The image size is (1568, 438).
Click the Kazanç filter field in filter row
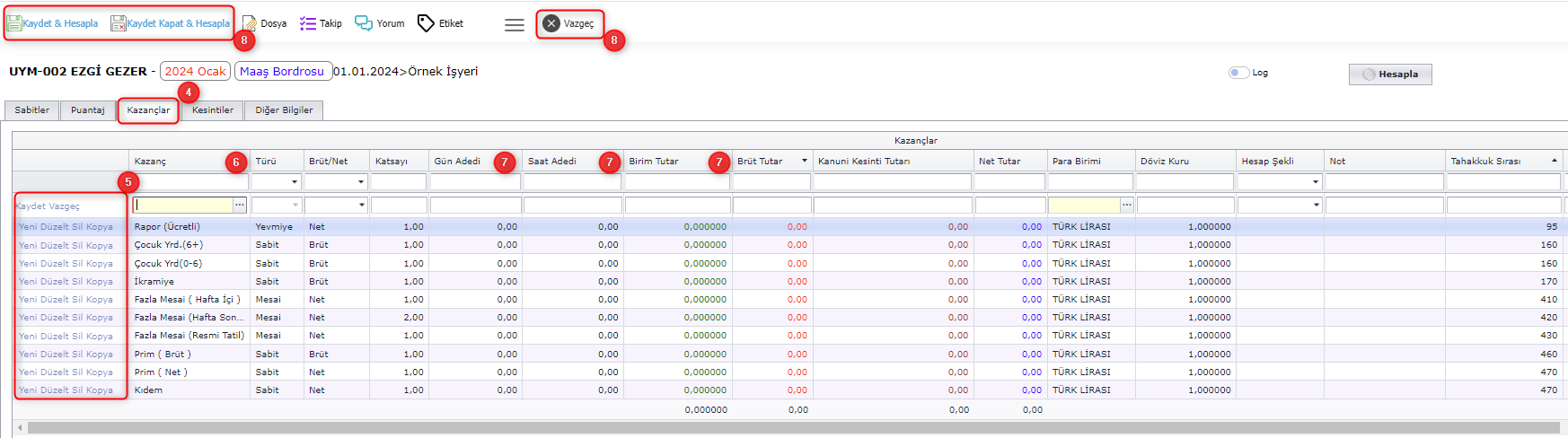click(x=190, y=182)
